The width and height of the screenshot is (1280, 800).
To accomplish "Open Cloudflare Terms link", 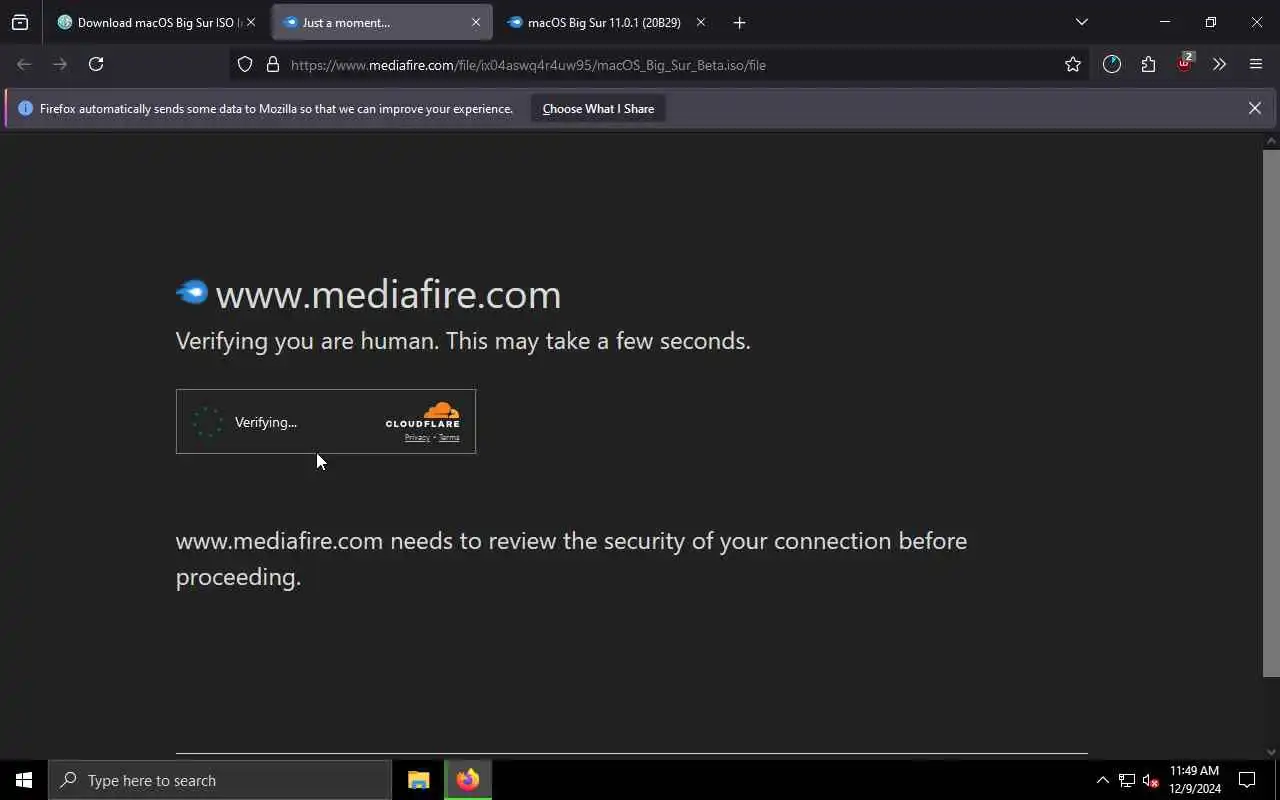I will 449,437.
